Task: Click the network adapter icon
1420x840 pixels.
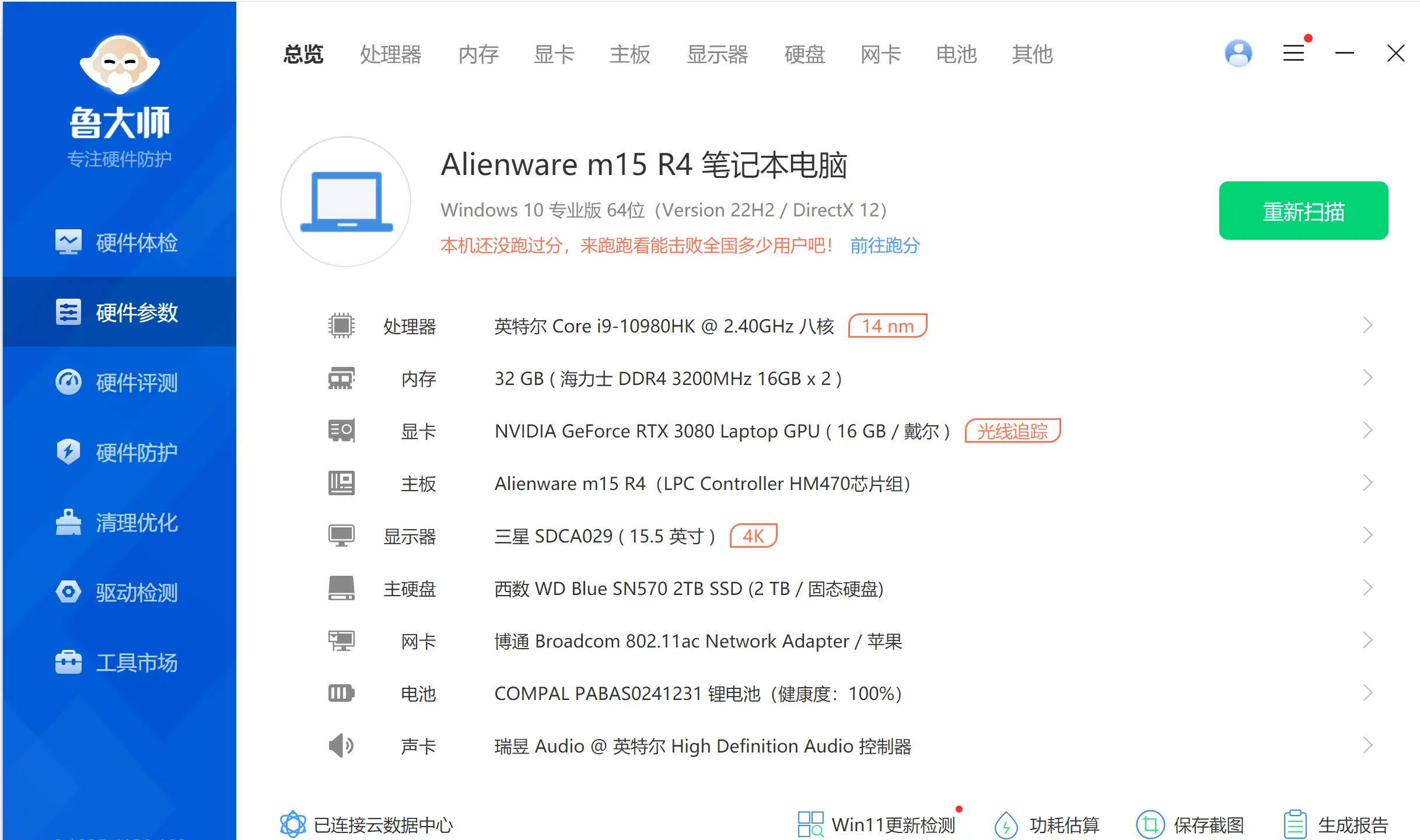Action: (x=341, y=640)
